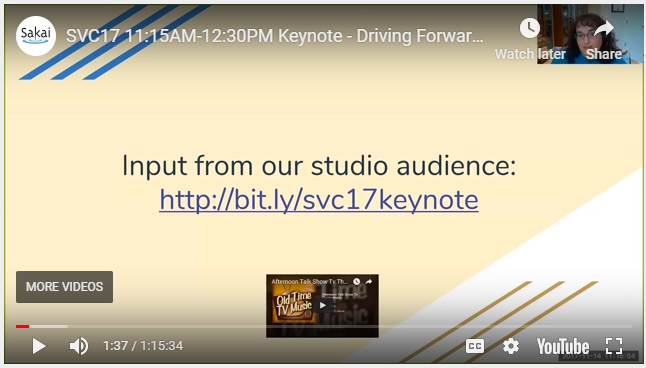Click the Sakai channel logo

[x=36, y=36]
